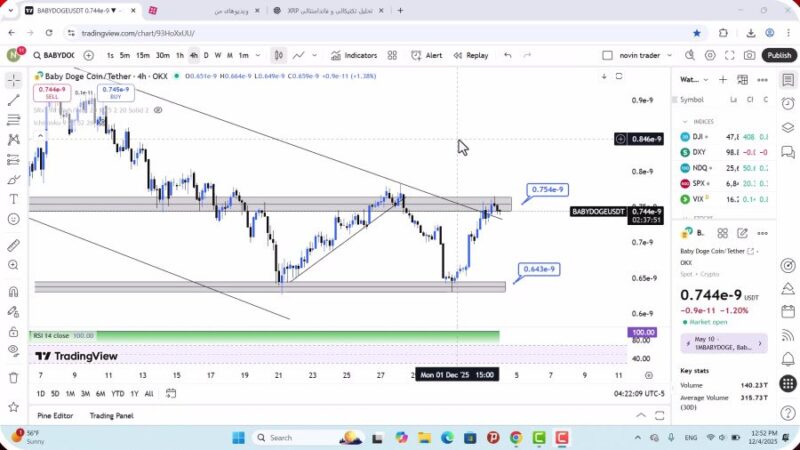Toggle hide all drawings eye icon

pos(13,350)
